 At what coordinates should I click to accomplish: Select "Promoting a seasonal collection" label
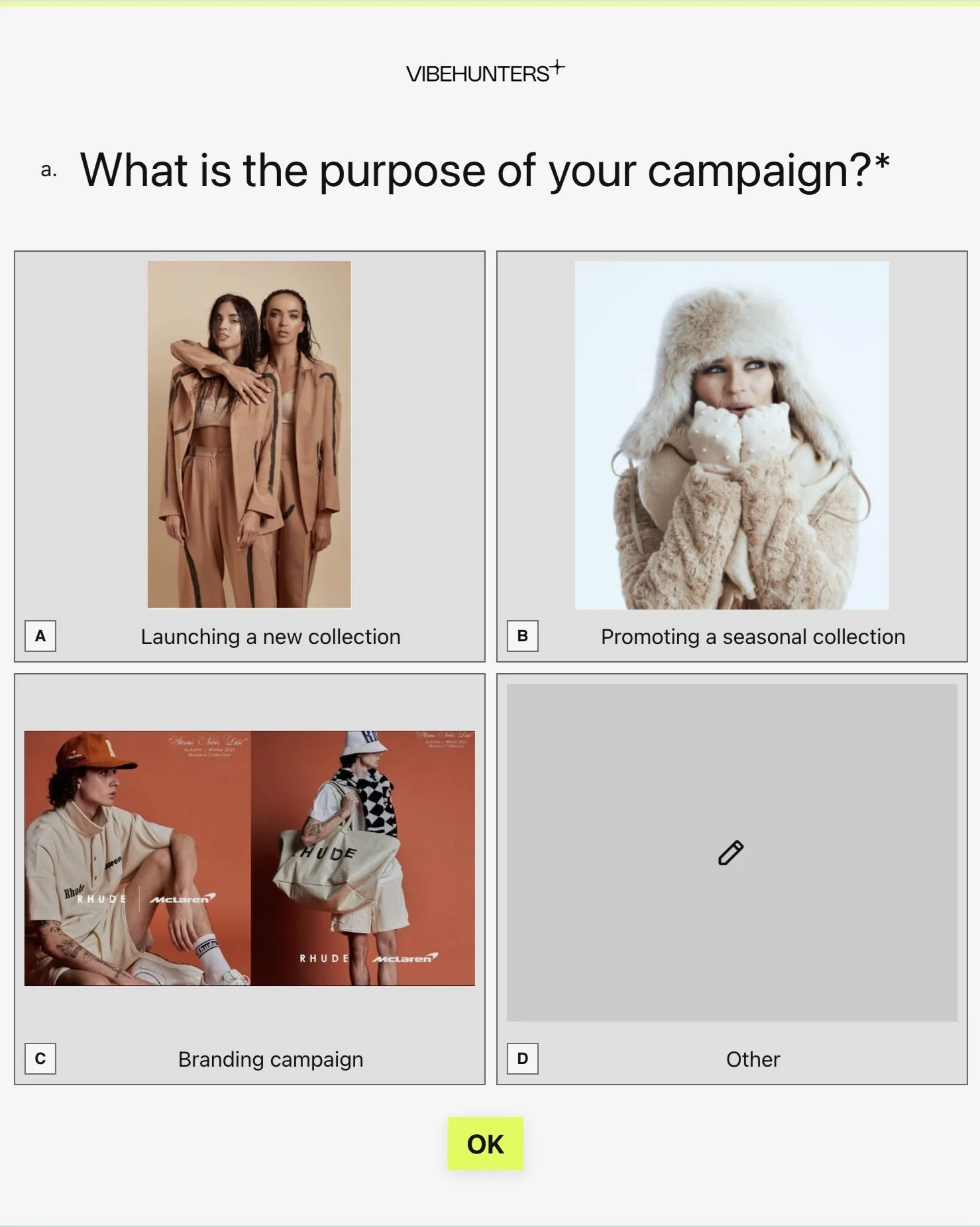click(753, 637)
